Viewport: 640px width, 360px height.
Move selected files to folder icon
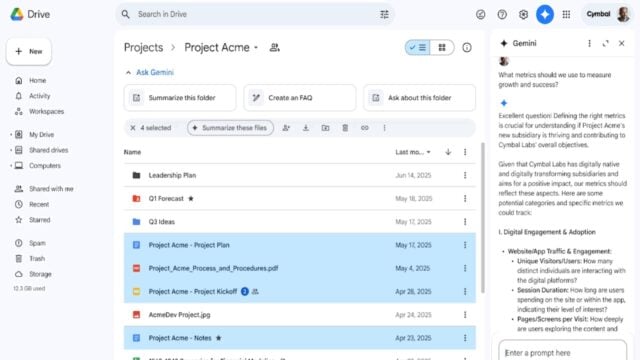[x=325, y=128]
